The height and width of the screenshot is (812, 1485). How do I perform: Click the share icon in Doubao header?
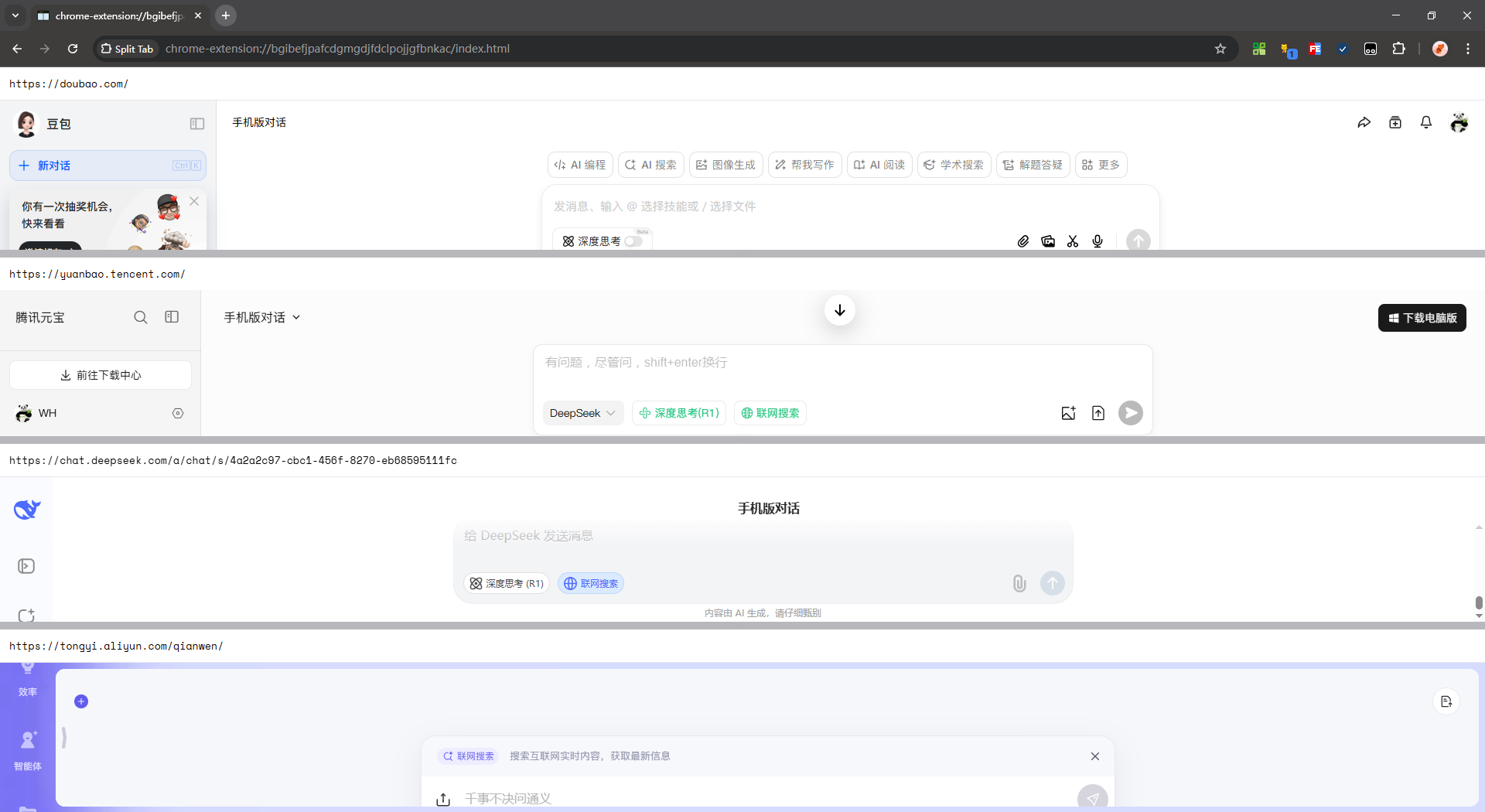click(1364, 122)
